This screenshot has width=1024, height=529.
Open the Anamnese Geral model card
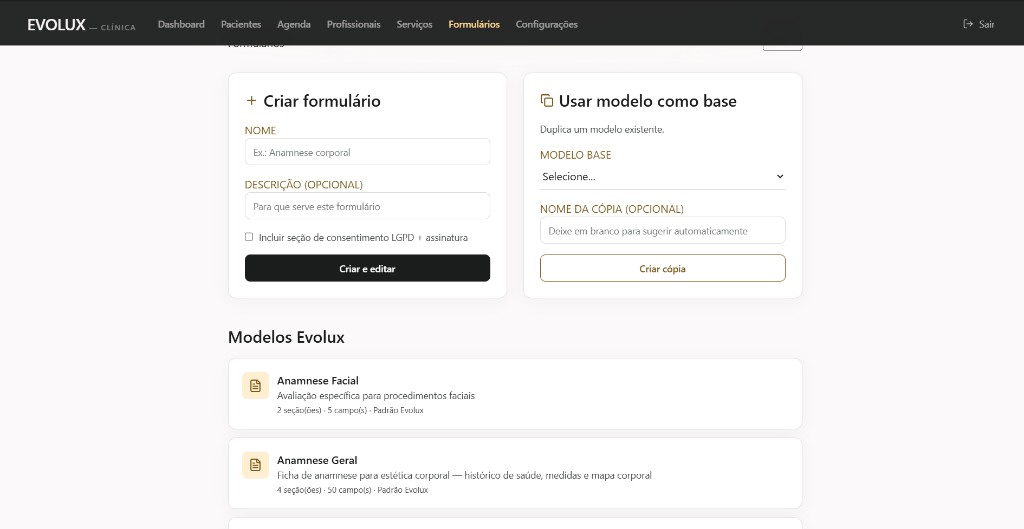coord(515,473)
